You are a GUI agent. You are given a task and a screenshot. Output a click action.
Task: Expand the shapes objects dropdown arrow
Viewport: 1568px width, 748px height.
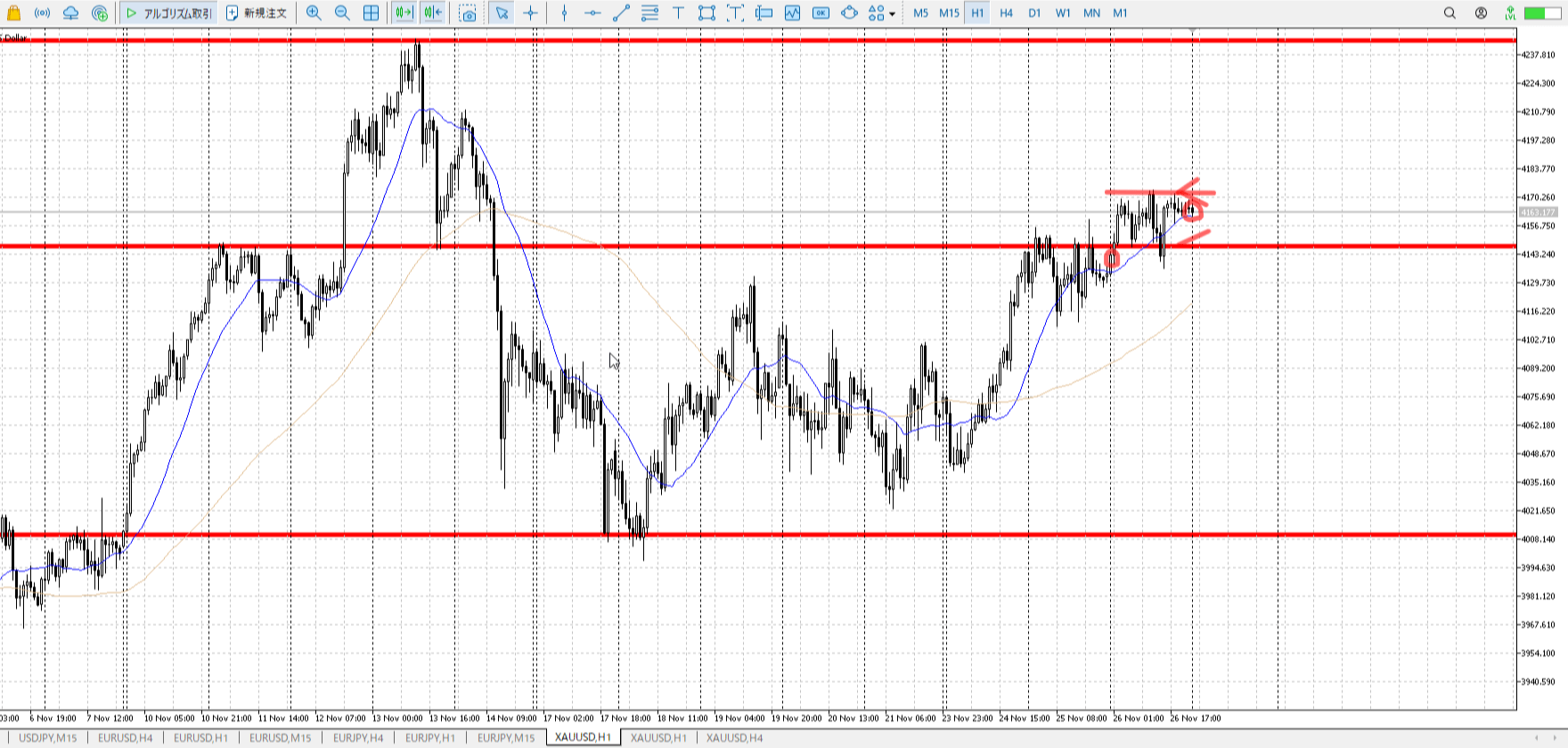click(892, 13)
